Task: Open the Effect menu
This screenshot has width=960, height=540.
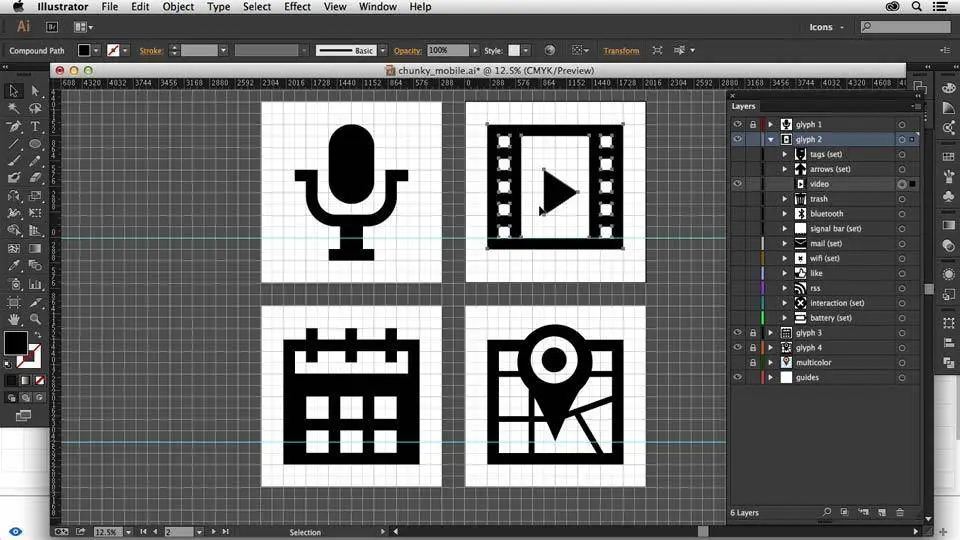Action: [297, 7]
